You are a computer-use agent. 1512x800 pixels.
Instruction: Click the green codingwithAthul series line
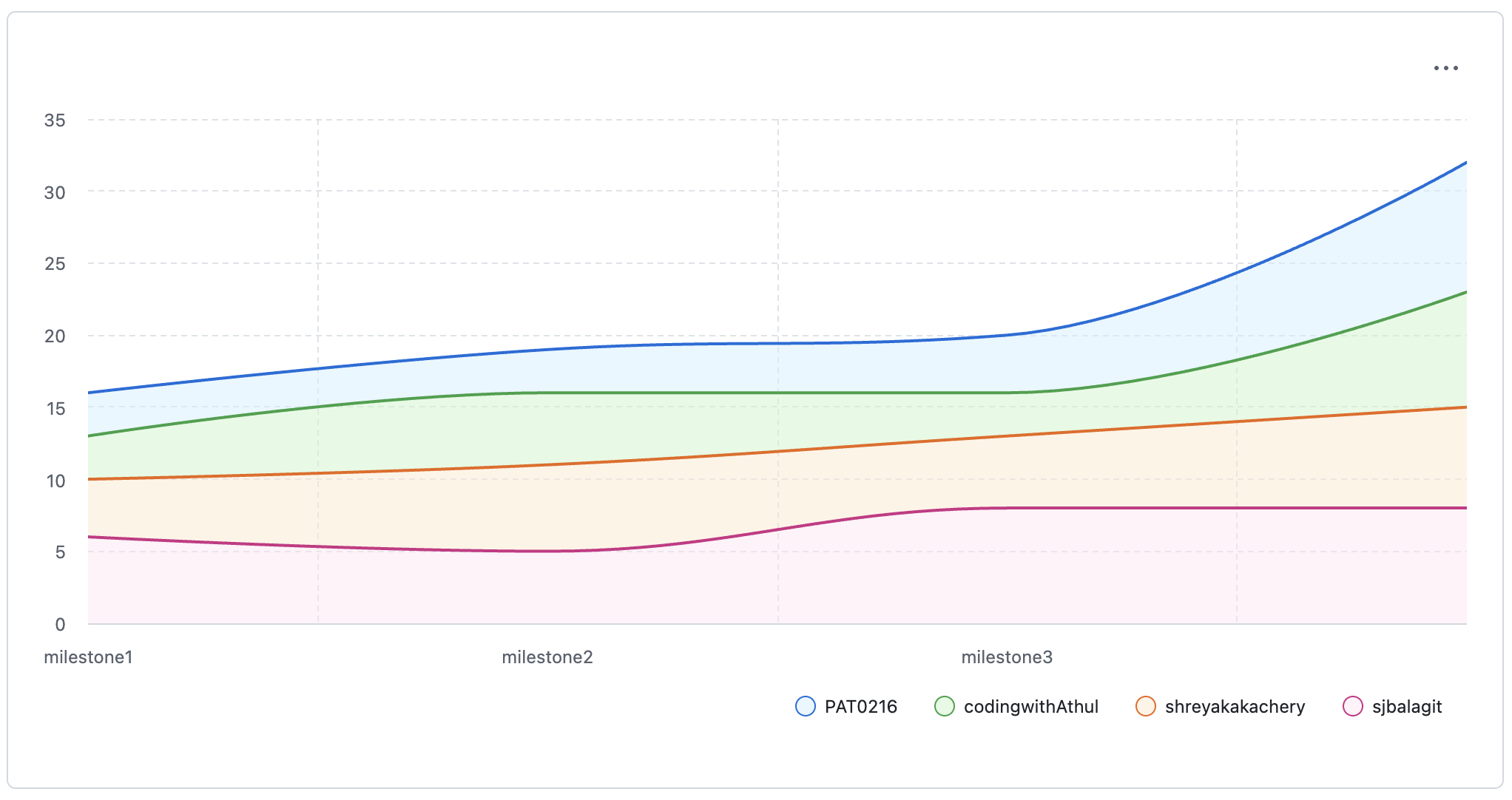click(777, 393)
